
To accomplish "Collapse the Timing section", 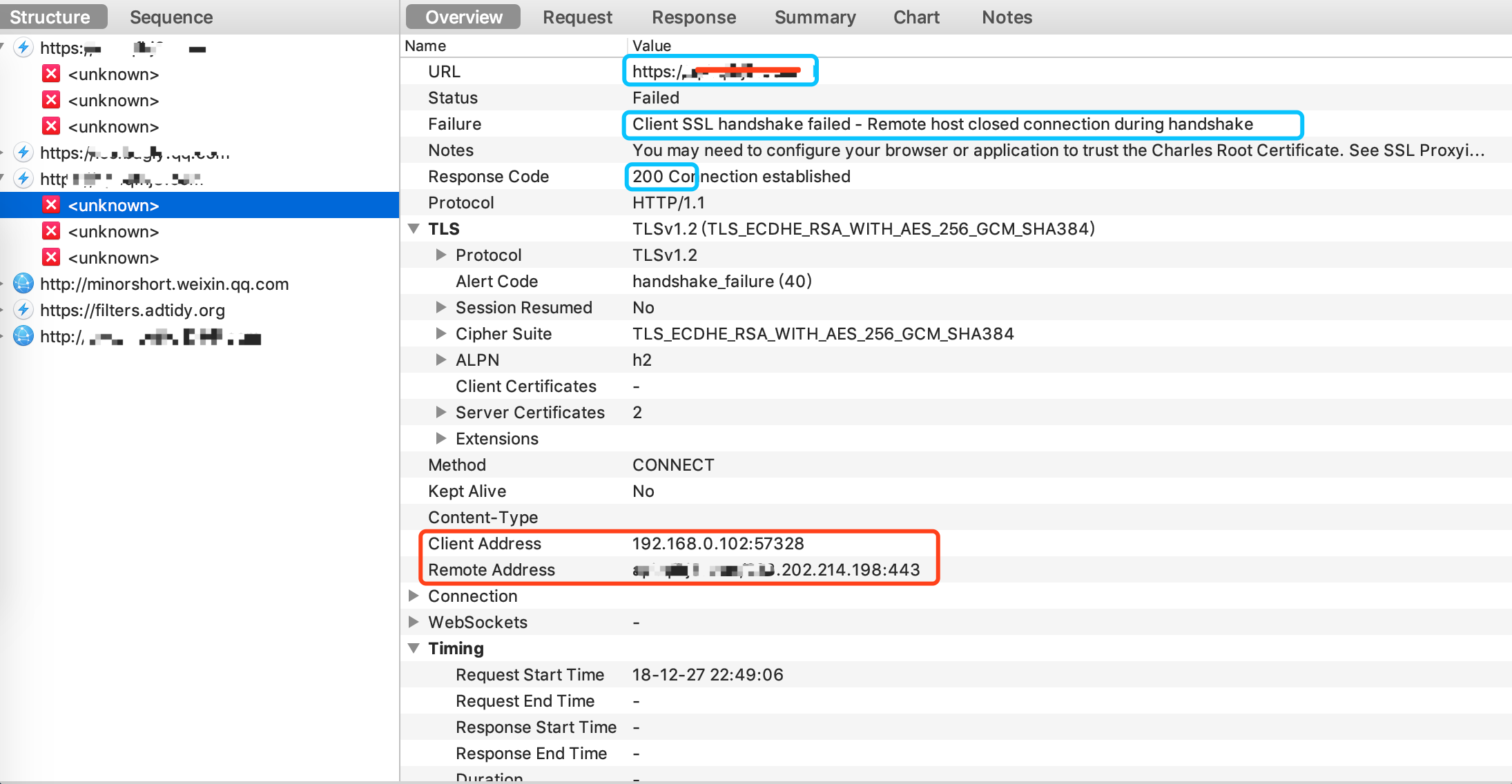I will pyautogui.click(x=414, y=648).
